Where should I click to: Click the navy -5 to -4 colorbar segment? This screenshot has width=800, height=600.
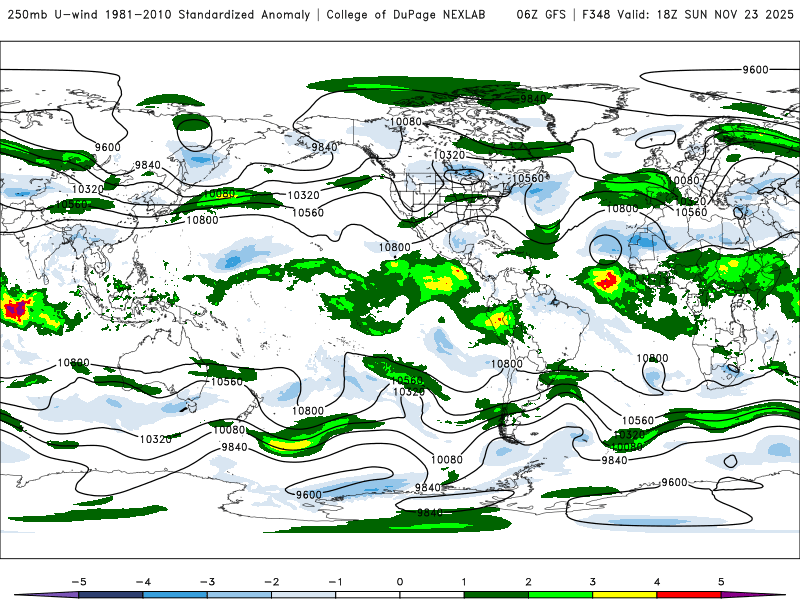click(x=111, y=595)
